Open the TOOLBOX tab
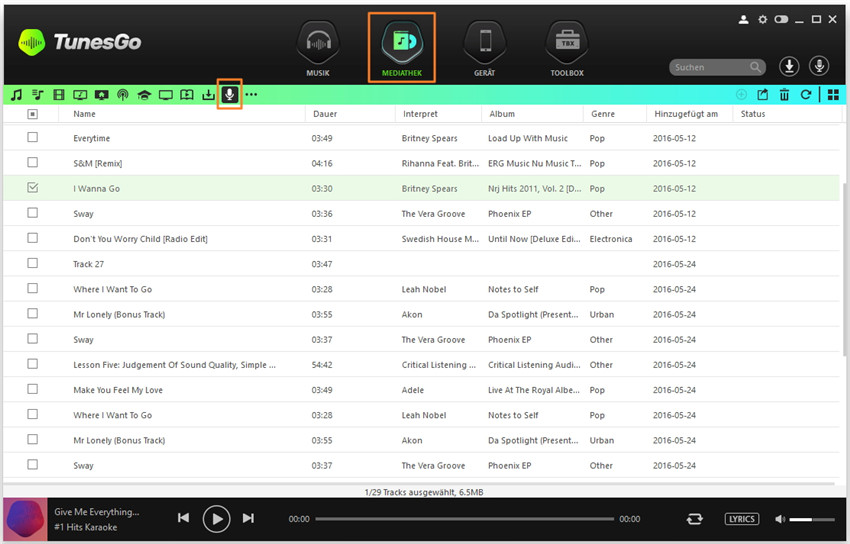 (566, 50)
